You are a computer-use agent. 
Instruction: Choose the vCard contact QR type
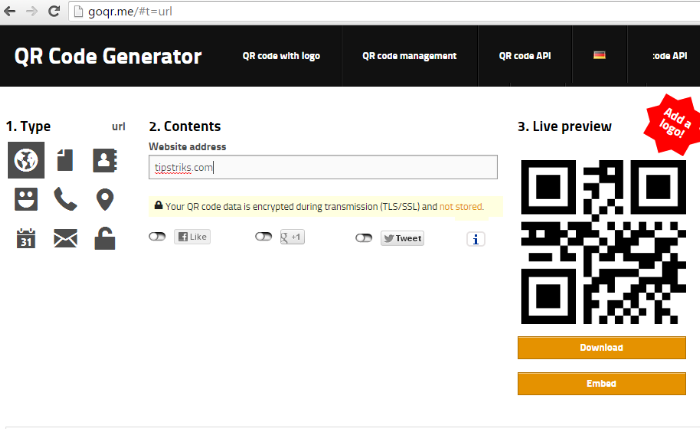point(104,160)
